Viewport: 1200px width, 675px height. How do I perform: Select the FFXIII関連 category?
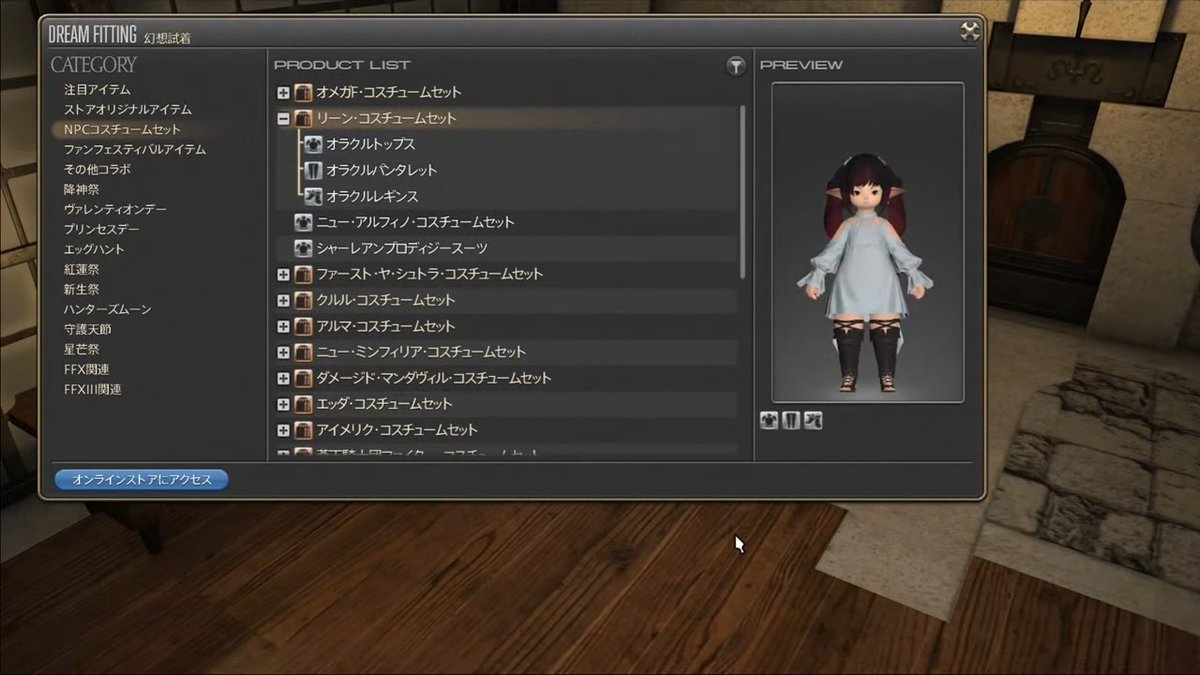pos(92,390)
